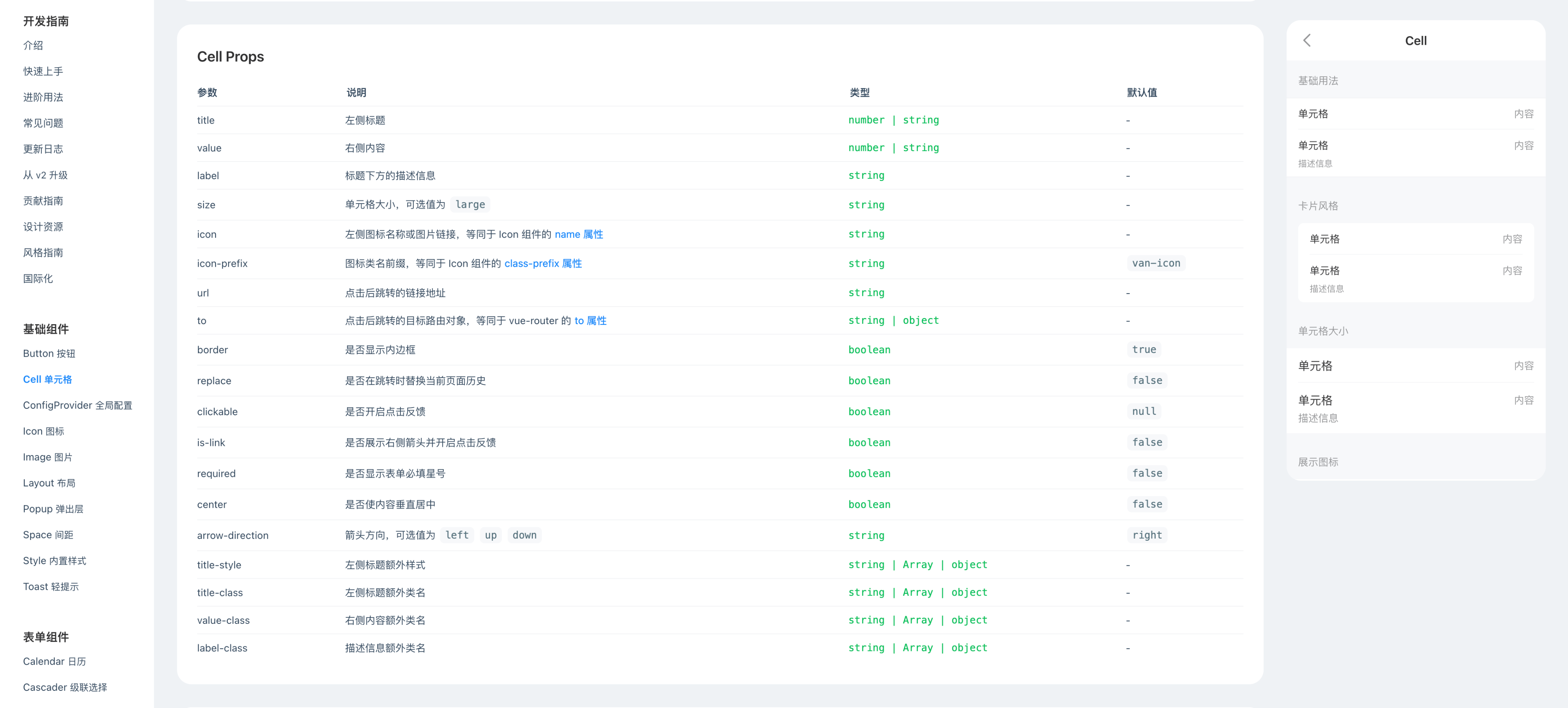Screen dimensions: 1568x708
Task: Follow the name 属性 link
Action: coord(578,234)
